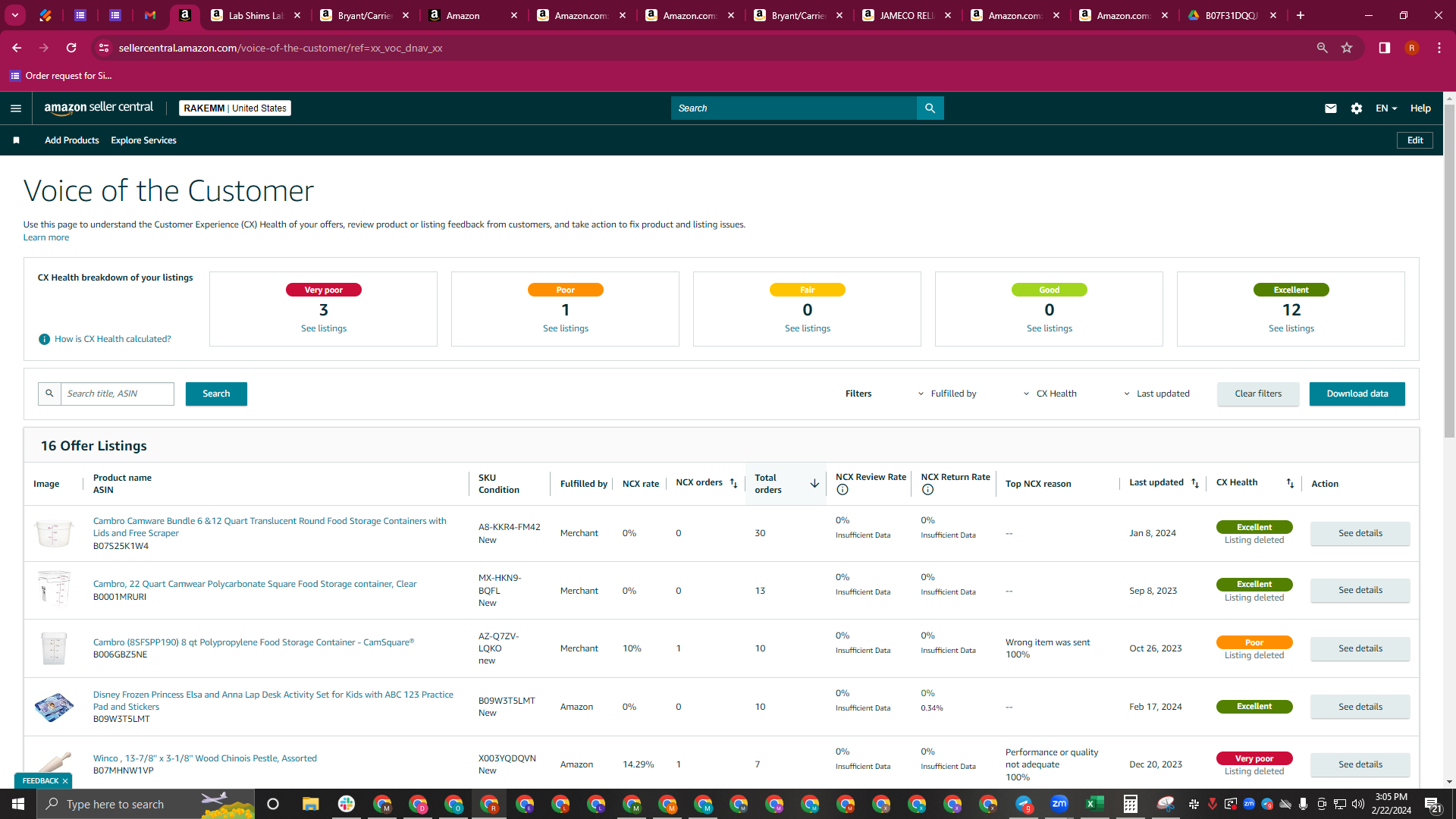Open File Explorer from taskbar
Image resolution: width=1456 pixels, height=819 pixels.
(311, 804)
